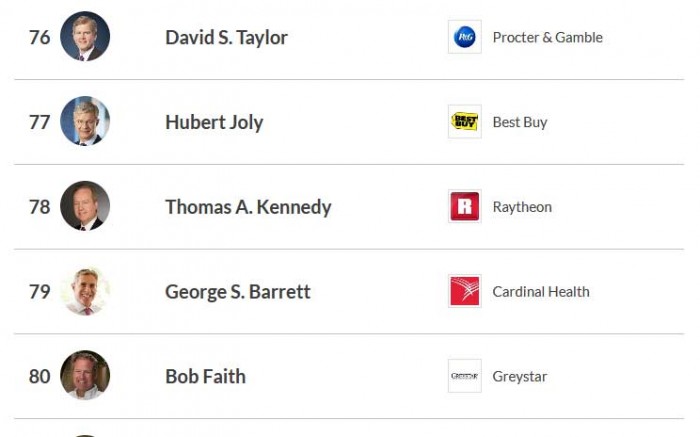Click the Greystar logo icon
The image size is (700, 437).
[x=464, y=377]
